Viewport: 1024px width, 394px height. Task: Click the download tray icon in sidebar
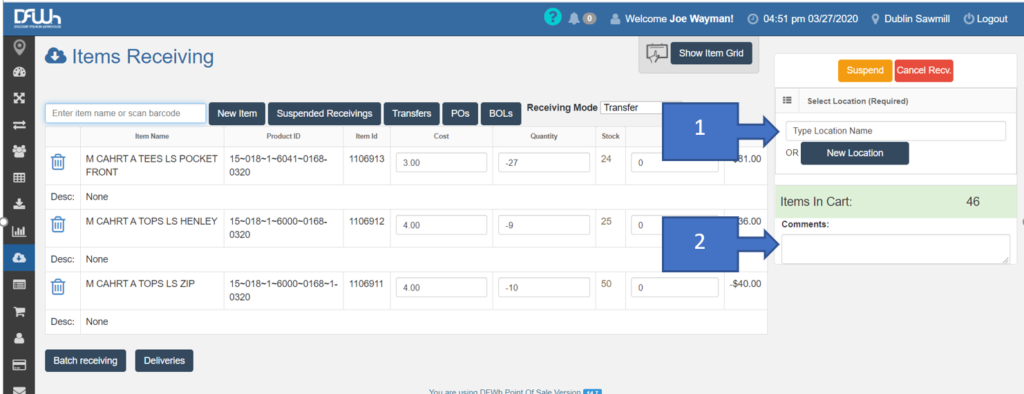click(19, 204)
